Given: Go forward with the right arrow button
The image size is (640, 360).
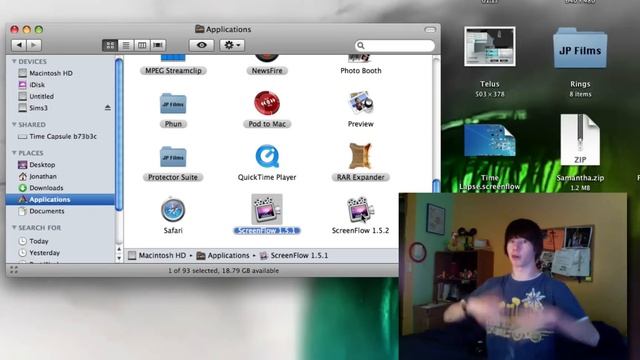Looking at the screenshot, I should [x=34, y=45].
